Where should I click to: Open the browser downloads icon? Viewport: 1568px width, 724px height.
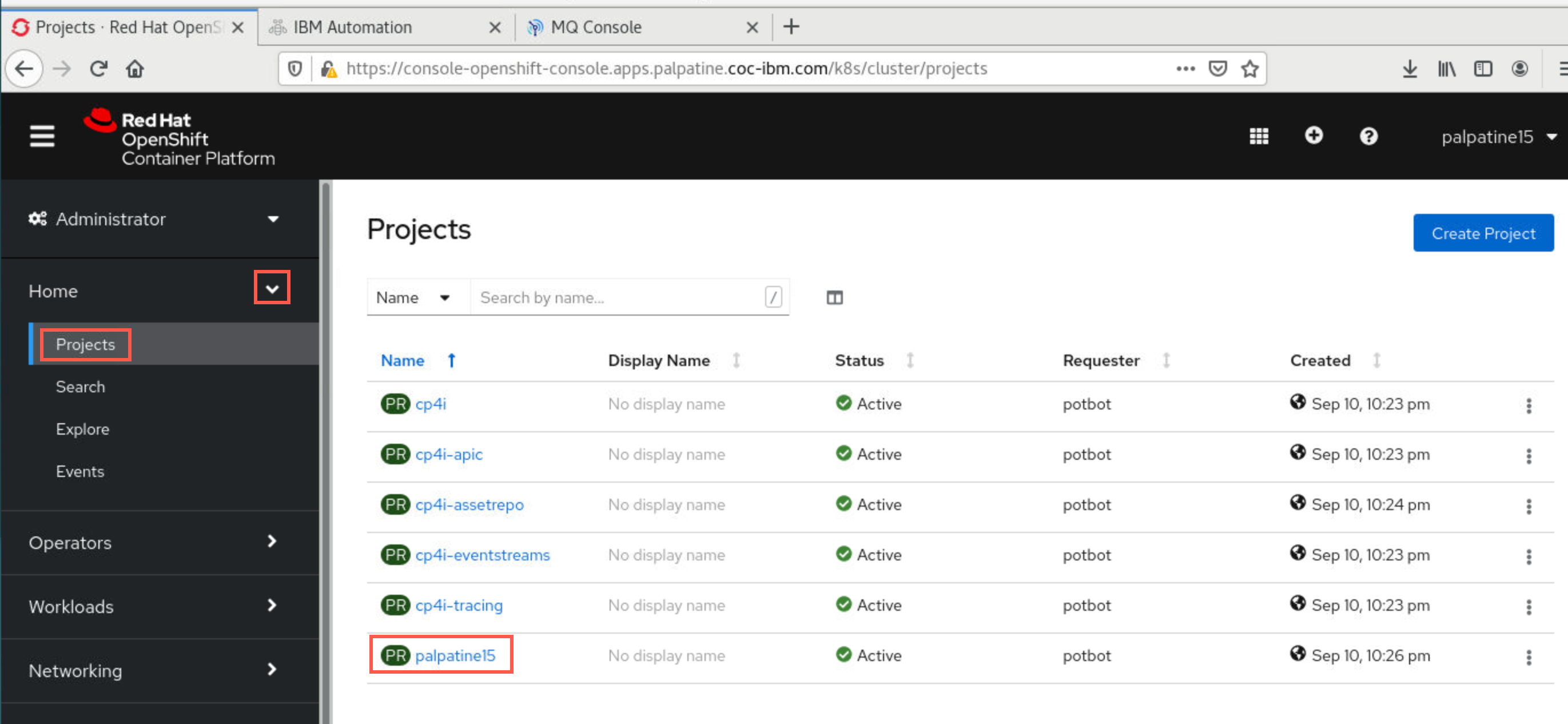1409,69
